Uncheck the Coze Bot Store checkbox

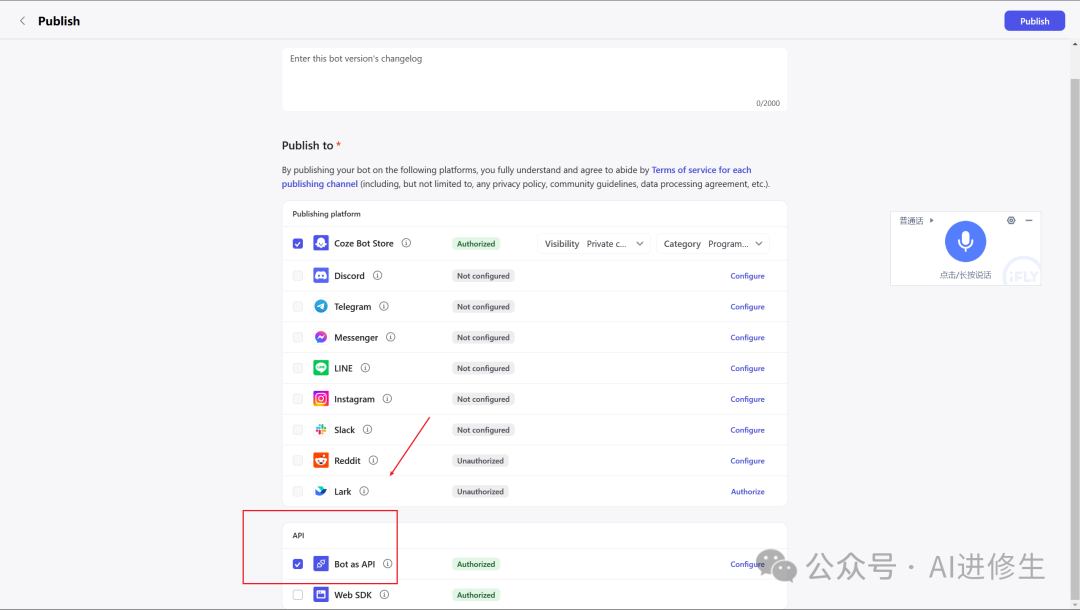tap(298, 243)
